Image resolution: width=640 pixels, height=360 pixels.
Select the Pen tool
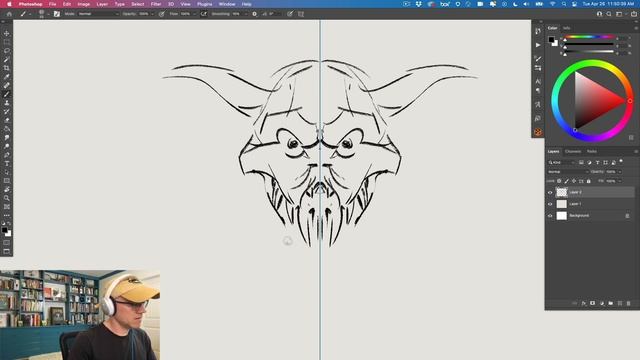(x=7, y=155)
